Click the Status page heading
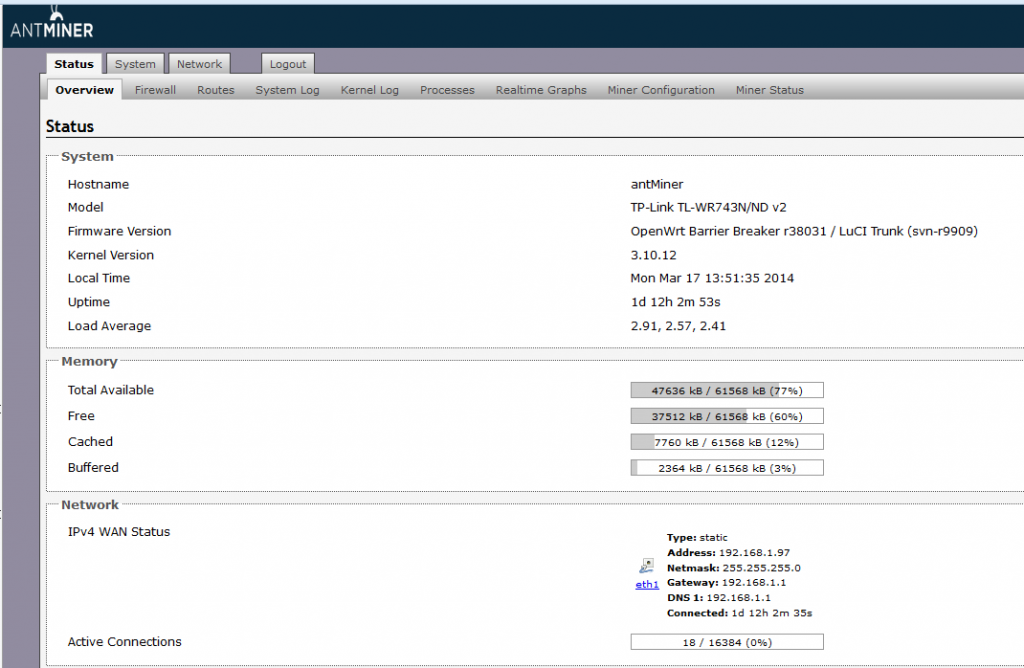1024x668 pixels. pyautogui.click(x=70, y=126)
